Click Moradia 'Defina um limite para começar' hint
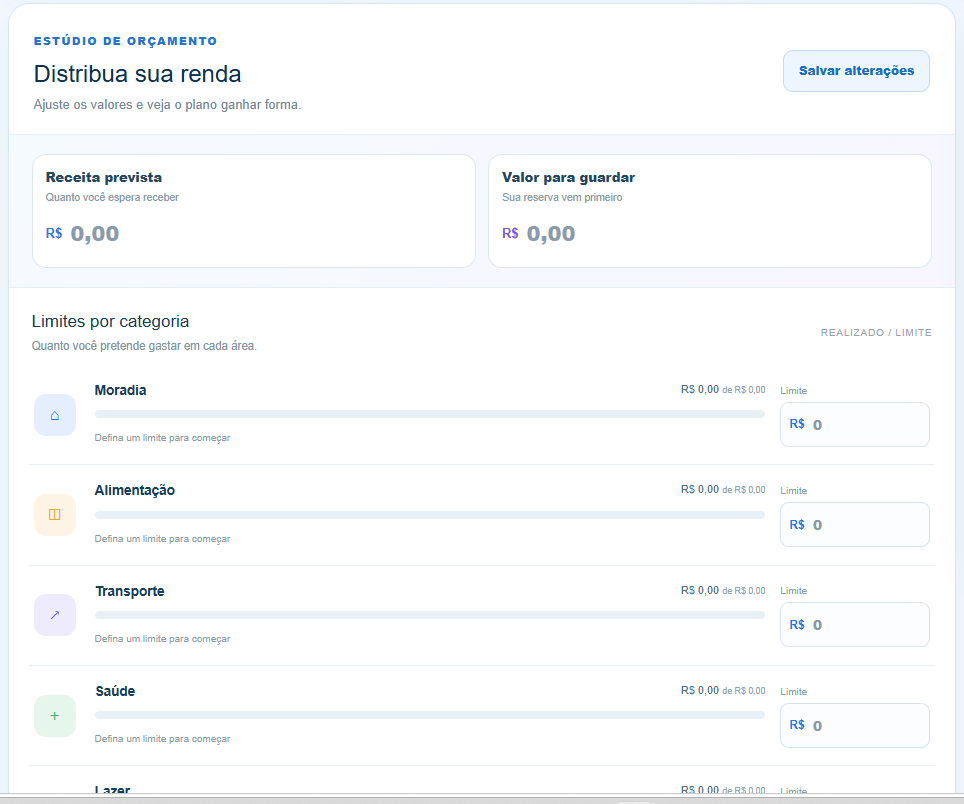The width and height of the screenshot is (964, 804). (162, 438)
